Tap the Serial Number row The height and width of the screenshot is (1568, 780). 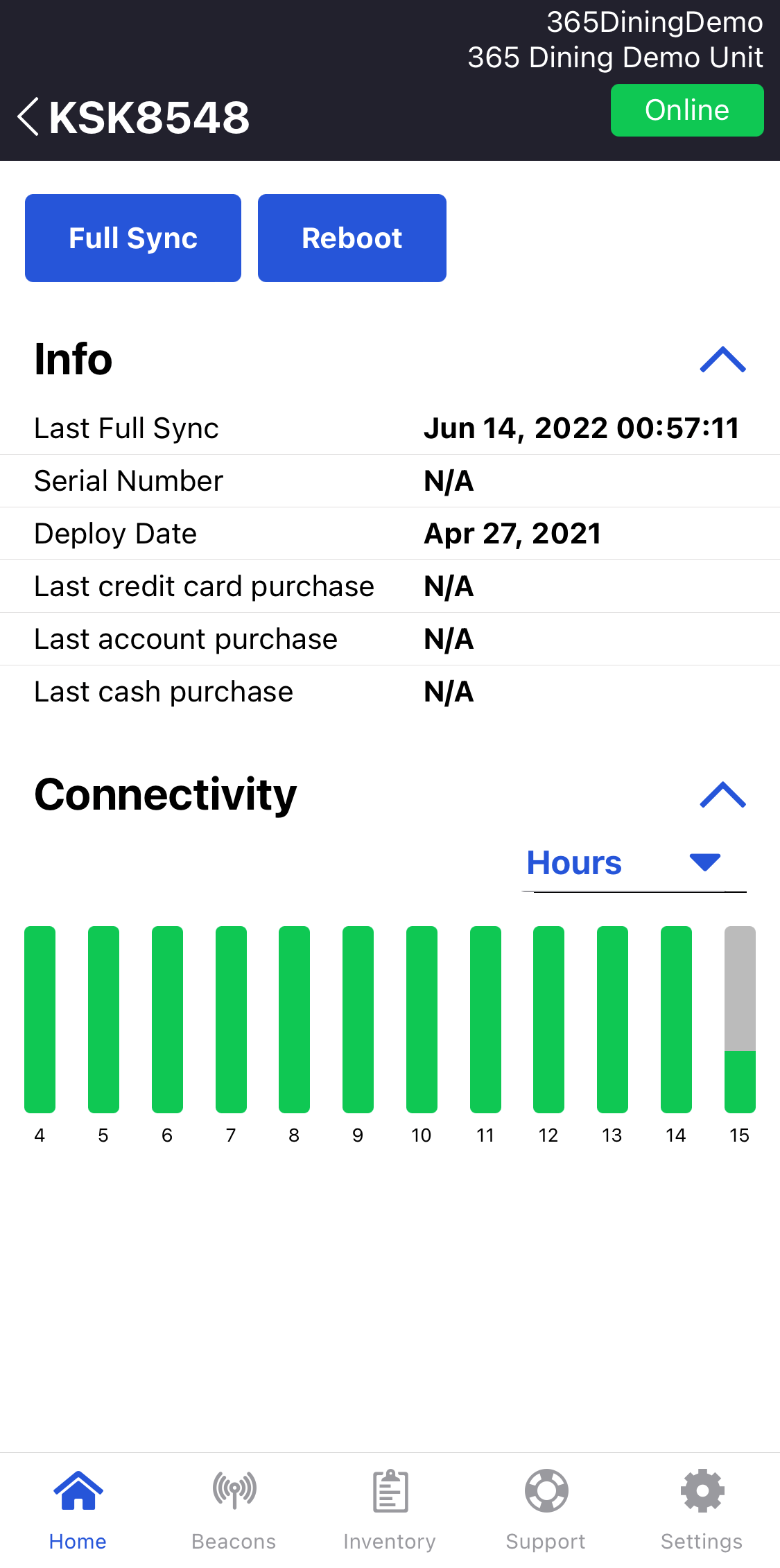390,481
